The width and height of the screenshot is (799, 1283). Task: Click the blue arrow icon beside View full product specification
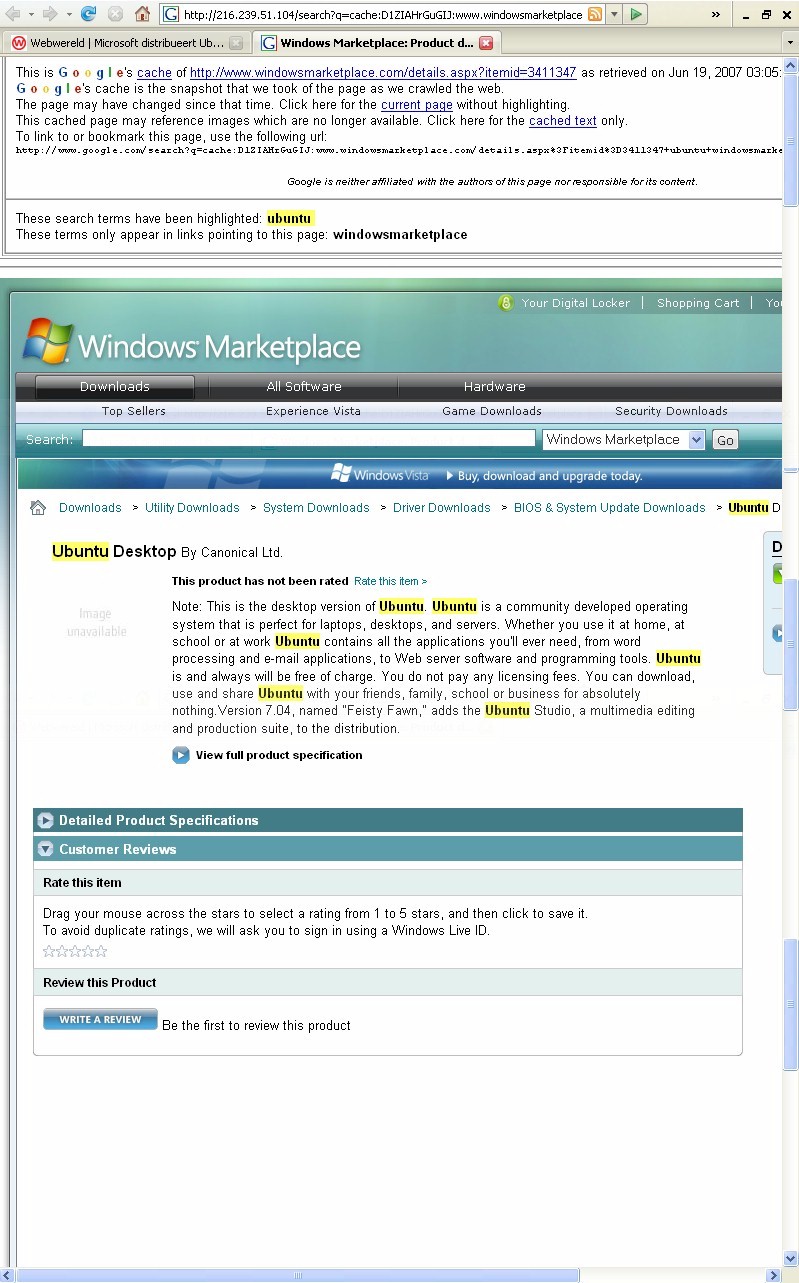tap(181, 755)
